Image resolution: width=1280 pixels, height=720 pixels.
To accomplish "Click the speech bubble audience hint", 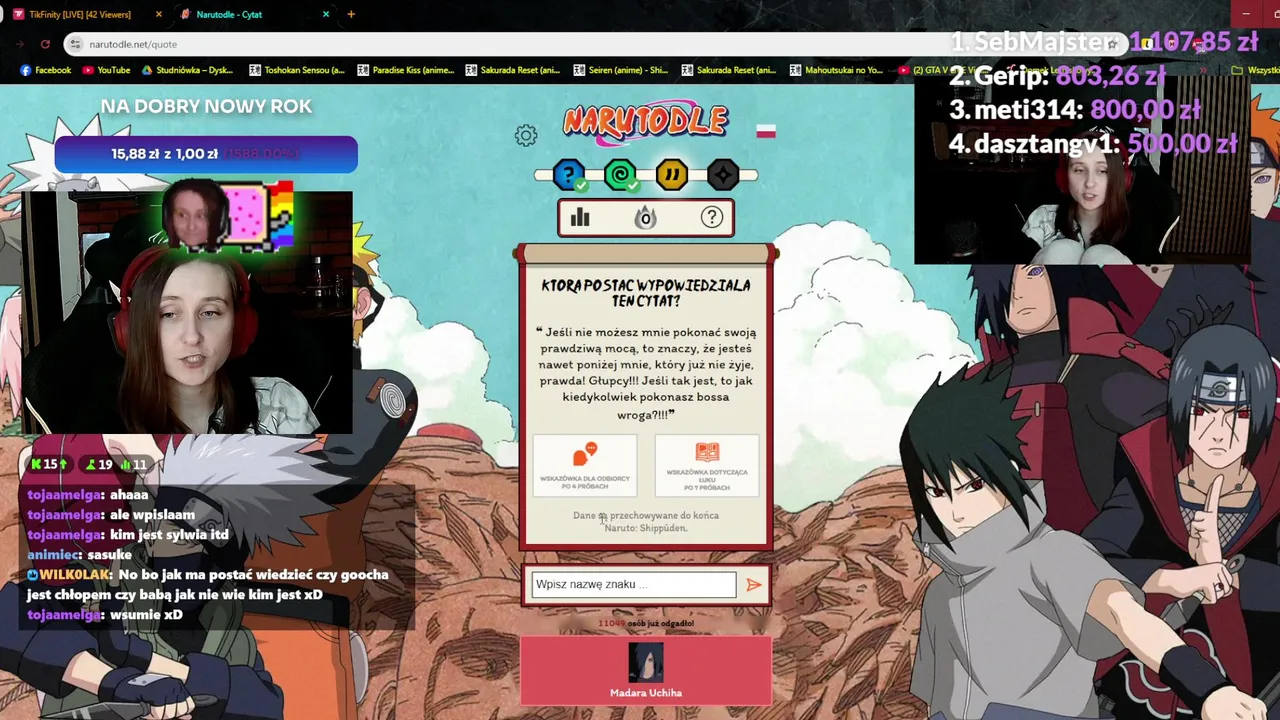I will click(585, 465).
